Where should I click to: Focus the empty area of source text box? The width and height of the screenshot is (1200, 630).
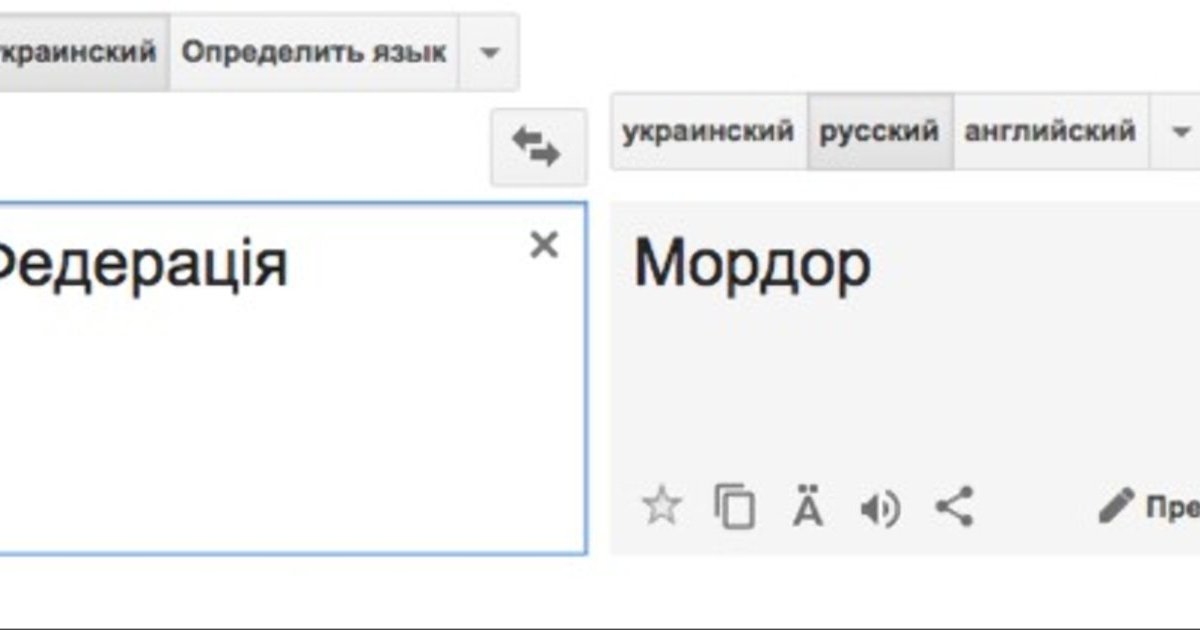[x=290, y=420]
